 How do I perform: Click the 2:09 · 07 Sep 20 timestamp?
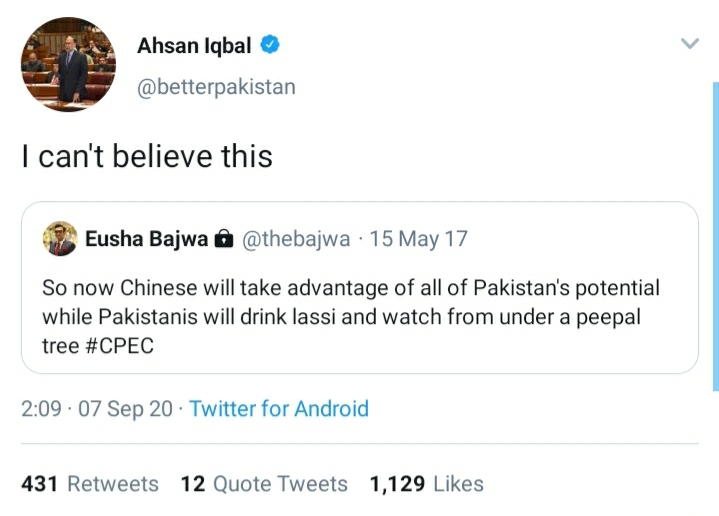point(96,409)
